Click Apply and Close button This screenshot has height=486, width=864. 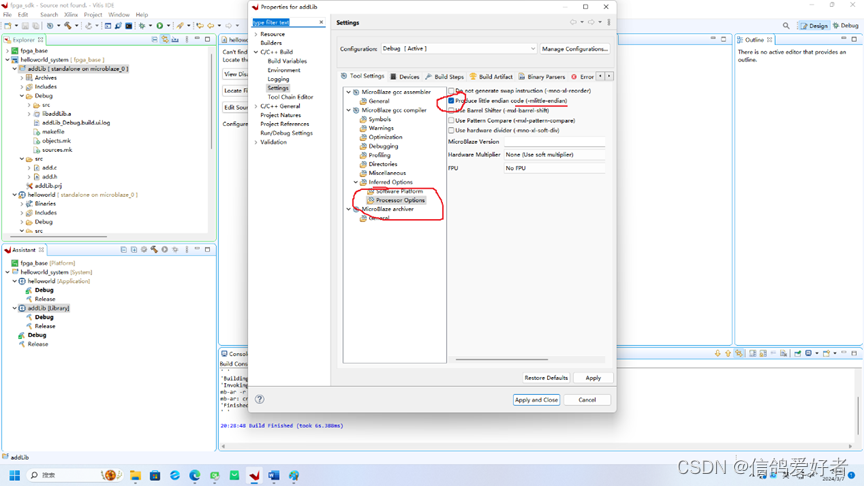536,400
